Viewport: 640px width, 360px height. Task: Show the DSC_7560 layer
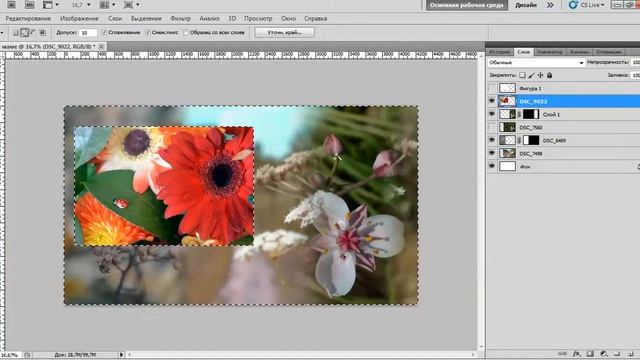click(x=492, y=127)
